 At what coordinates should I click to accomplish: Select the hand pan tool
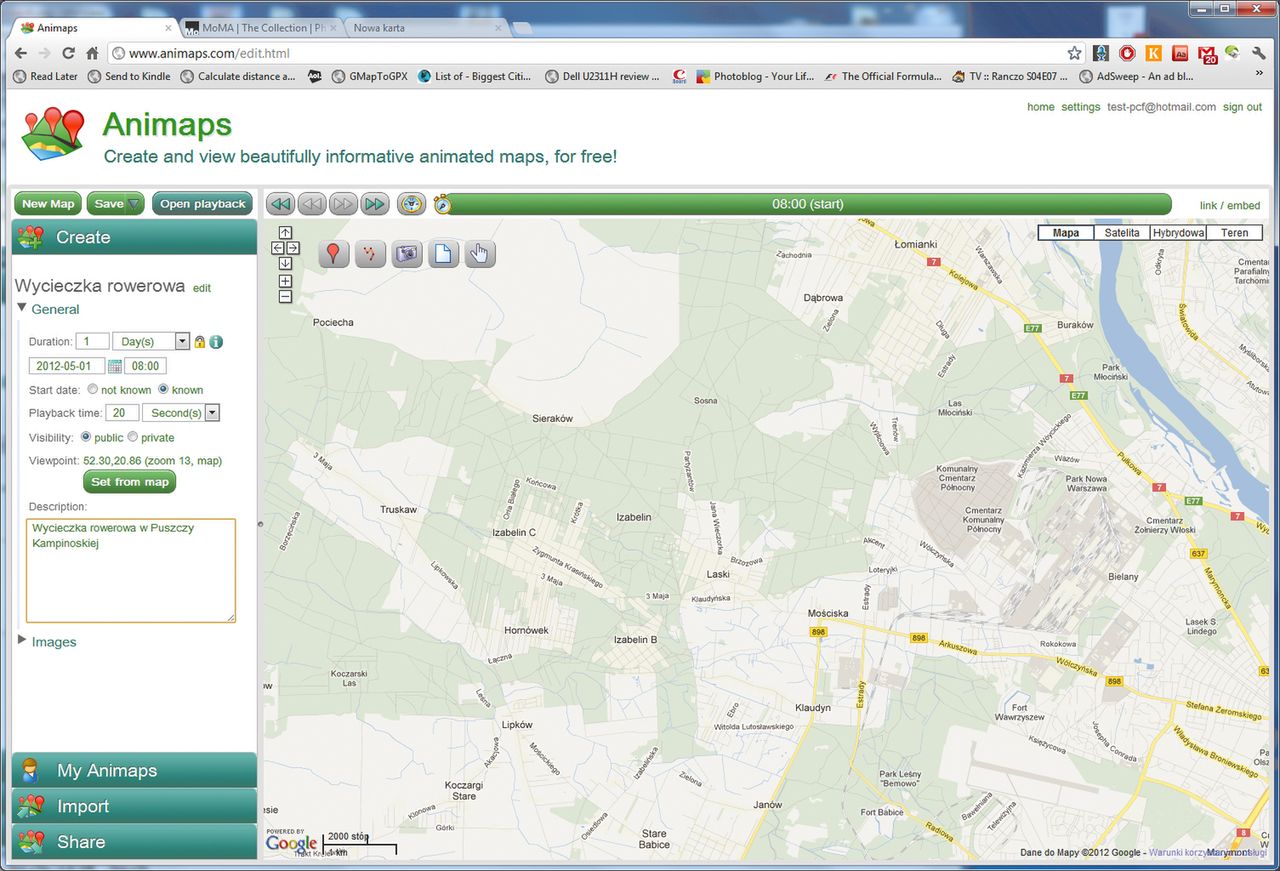[480, 254]
